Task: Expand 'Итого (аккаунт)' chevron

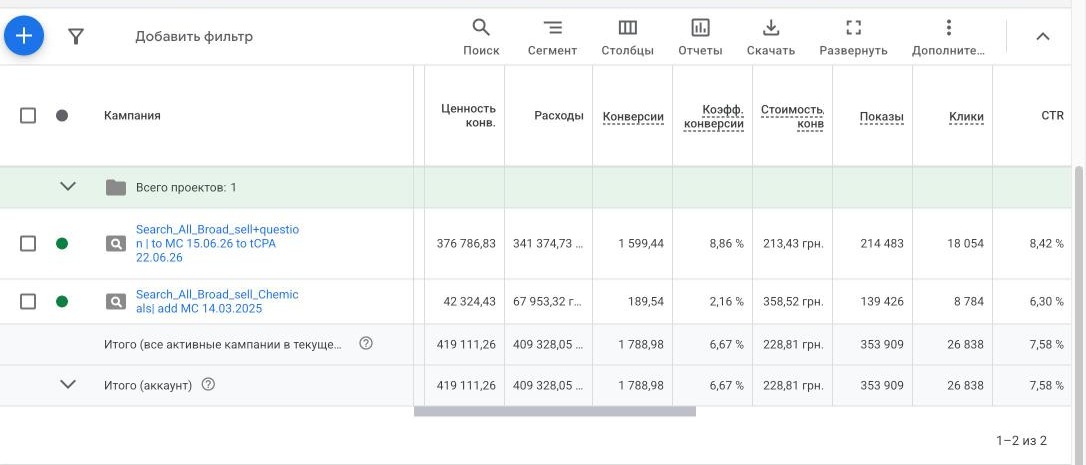Action: coord(68,384)
